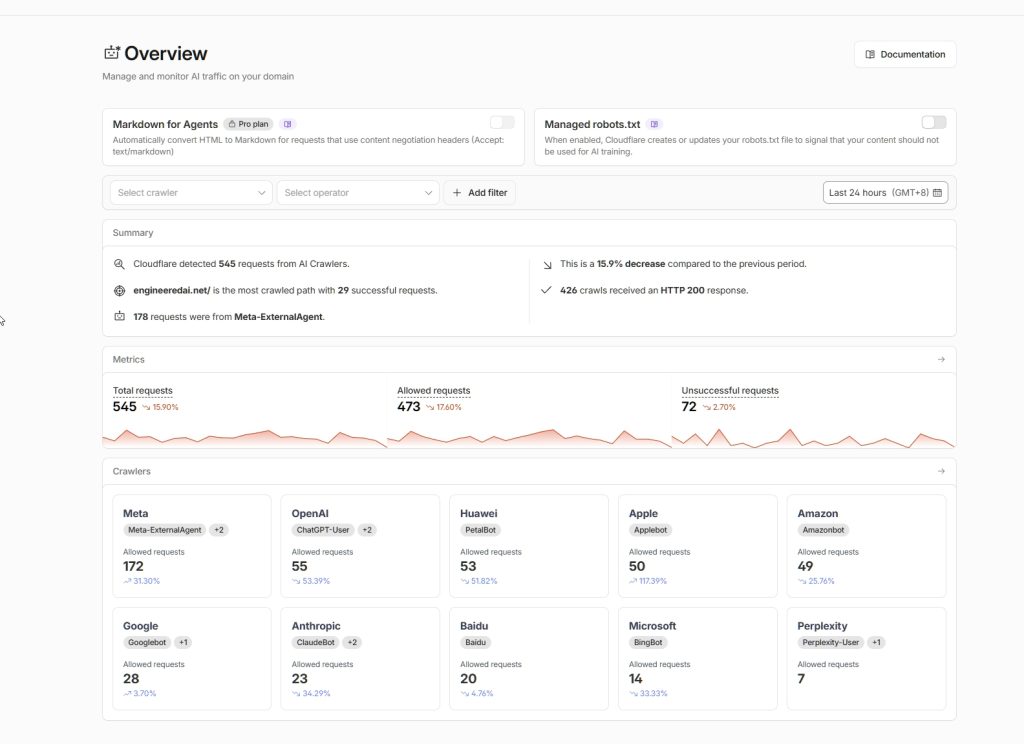Expand the +2 tag on Meta card
This screenshot has height=744, width=1024.
coord(219,530)
